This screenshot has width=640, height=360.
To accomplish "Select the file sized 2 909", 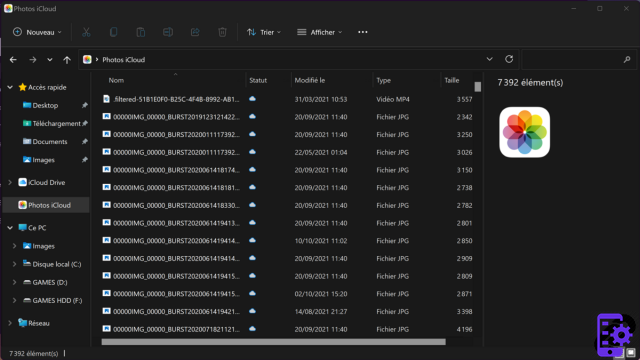I will click(x=287, y=258).
